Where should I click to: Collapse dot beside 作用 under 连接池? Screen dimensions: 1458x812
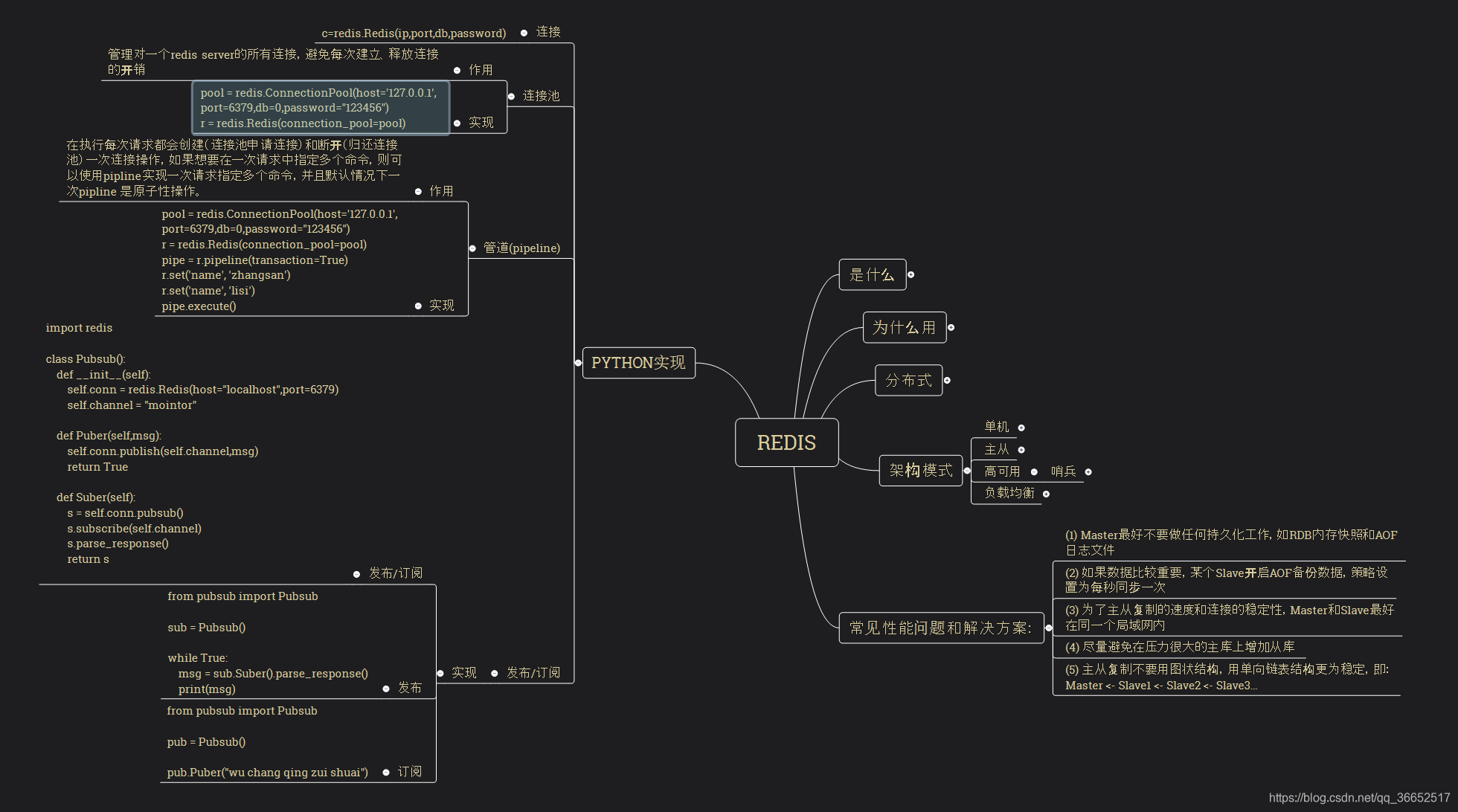click(457, 70)
